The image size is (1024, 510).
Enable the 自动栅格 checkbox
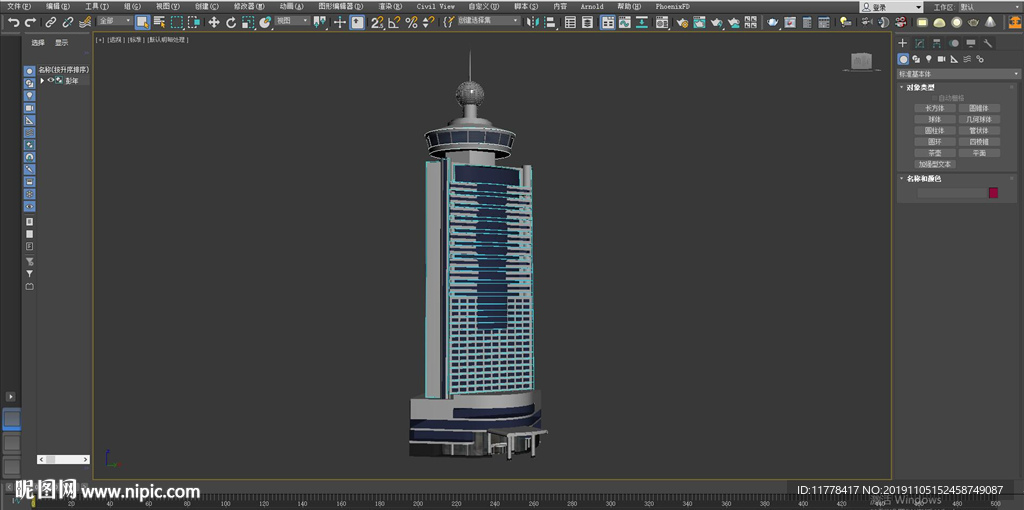pos(935,98)
